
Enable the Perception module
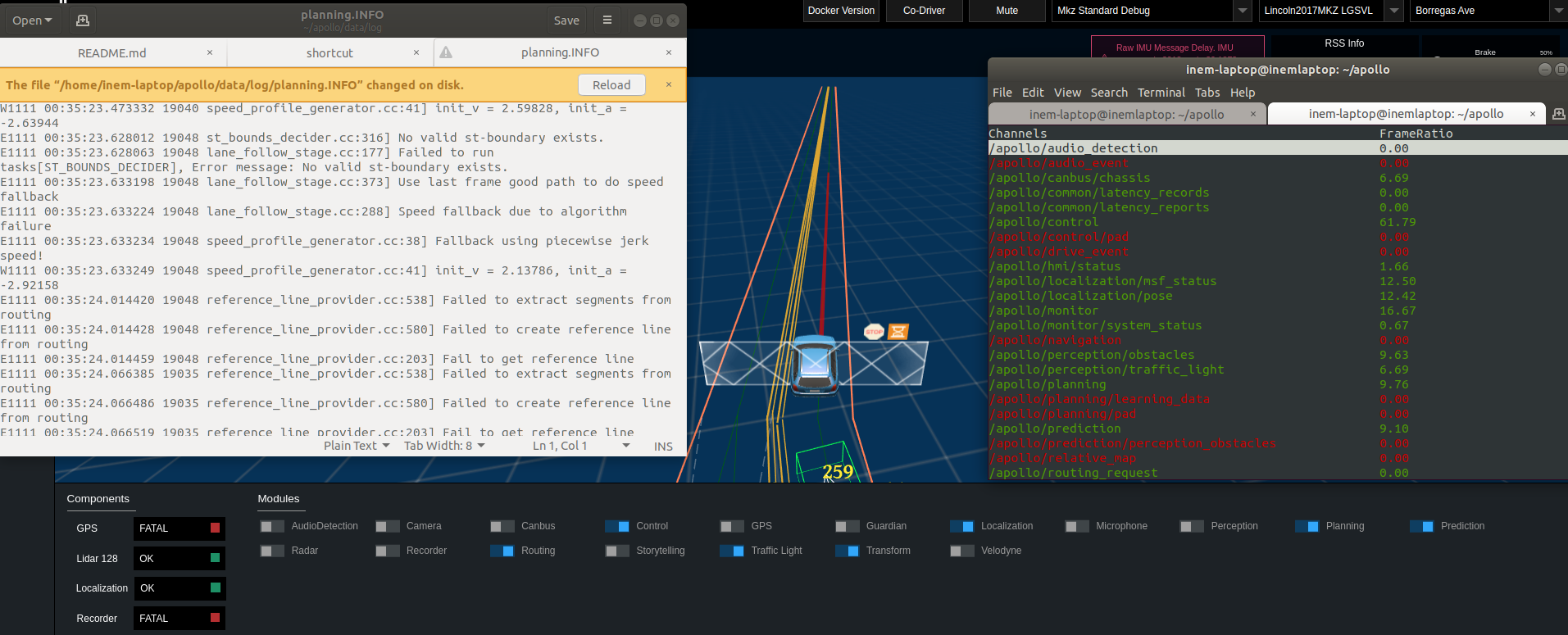point(1192,526)
